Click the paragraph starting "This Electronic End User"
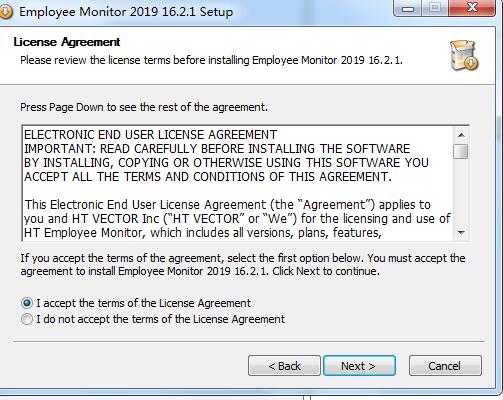Screen dimensions: 503x400 (x=237, y=219)
